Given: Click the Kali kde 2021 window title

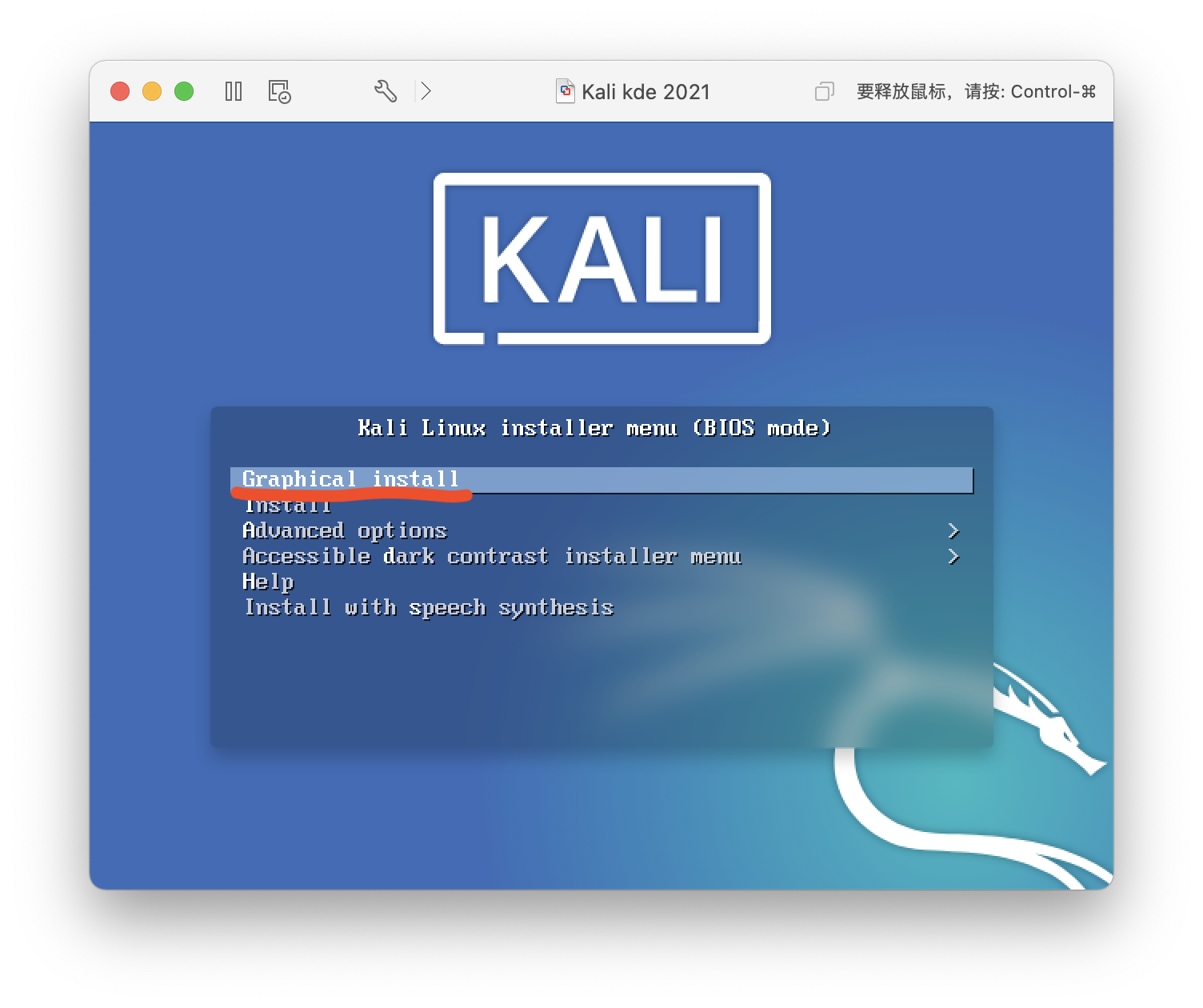Looking at the screenshot, I should point(645,92).
